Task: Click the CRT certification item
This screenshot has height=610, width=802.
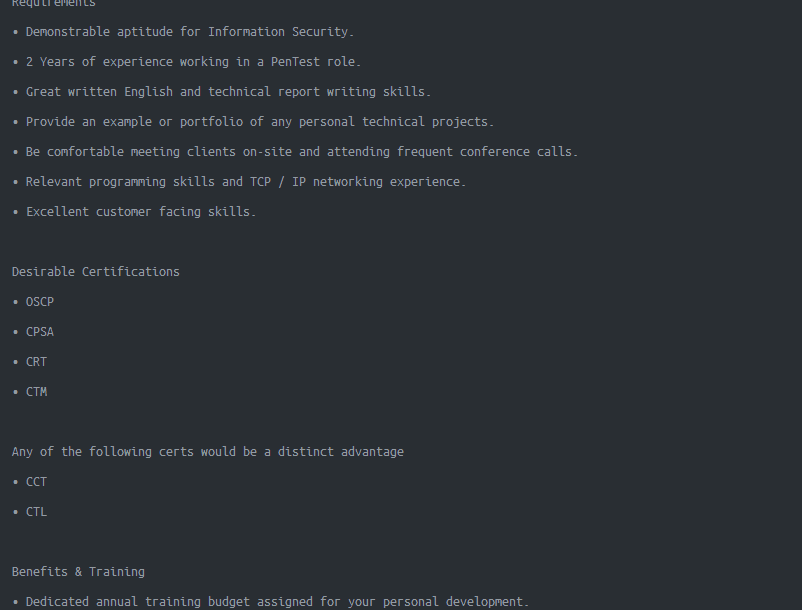Action: click(37, 362)
